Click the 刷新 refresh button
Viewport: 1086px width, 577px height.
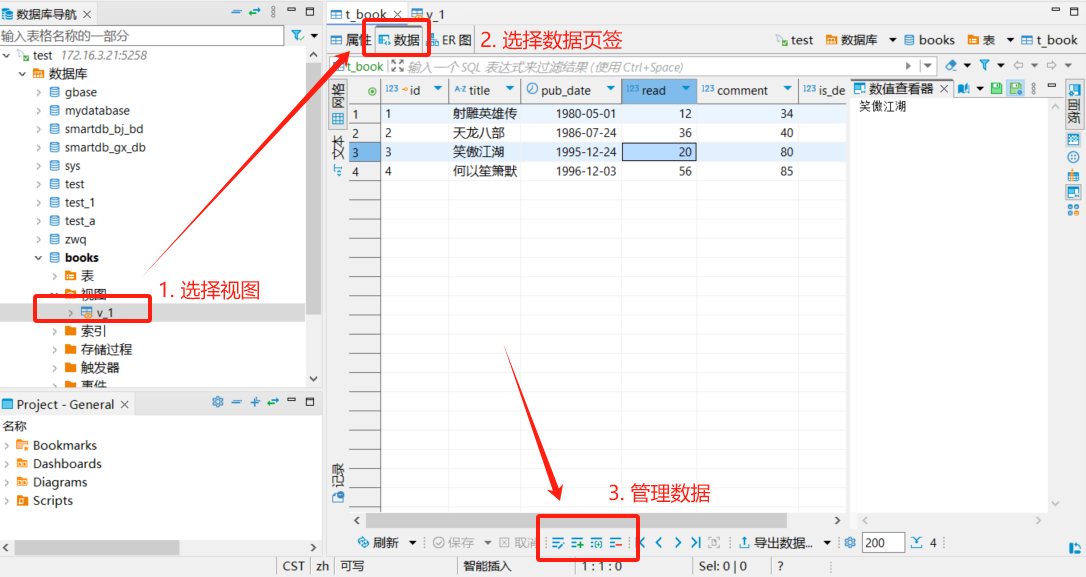pos(379,543)
